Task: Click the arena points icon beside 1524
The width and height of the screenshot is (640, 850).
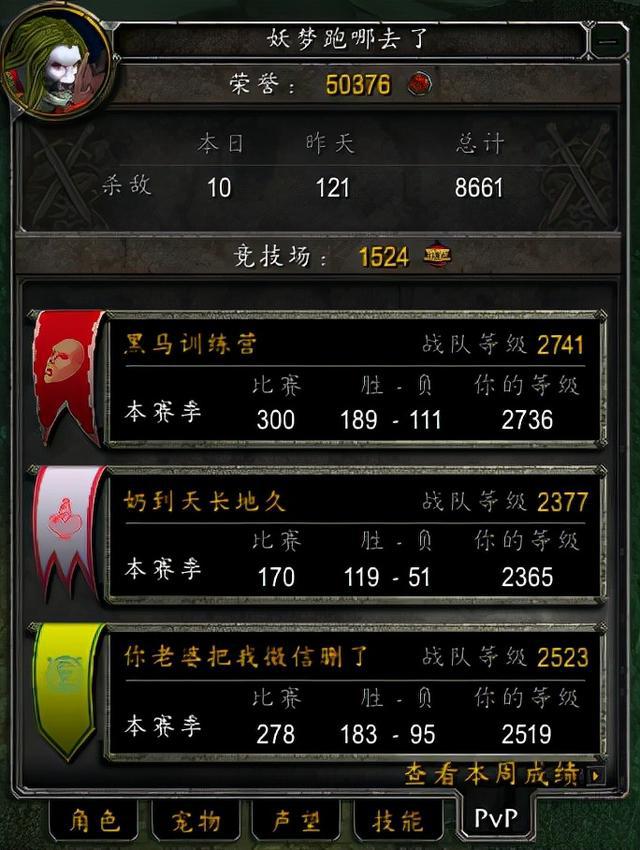Action: coord(437,255)
